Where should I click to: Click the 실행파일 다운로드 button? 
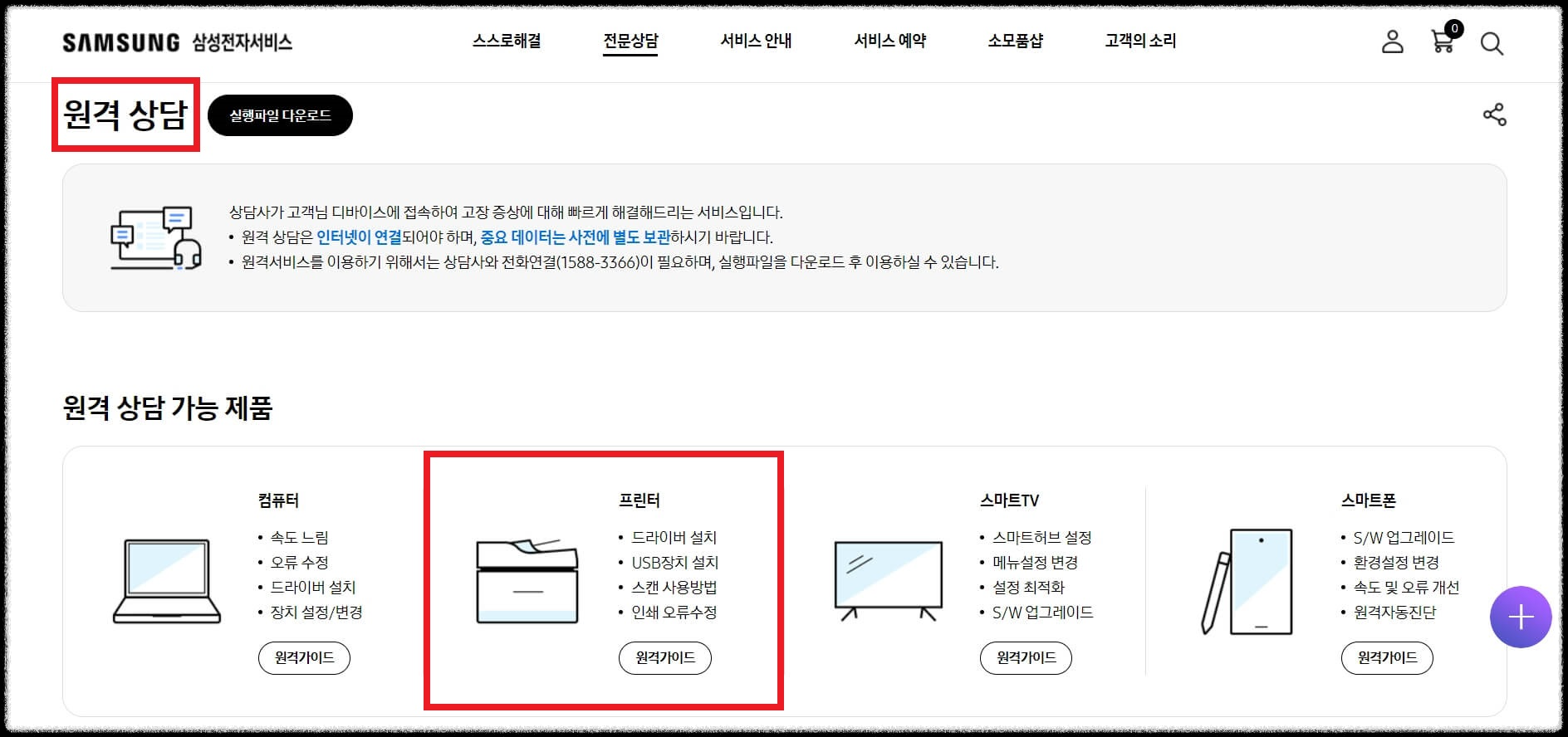pyautogui.click(x=280, y=115)
